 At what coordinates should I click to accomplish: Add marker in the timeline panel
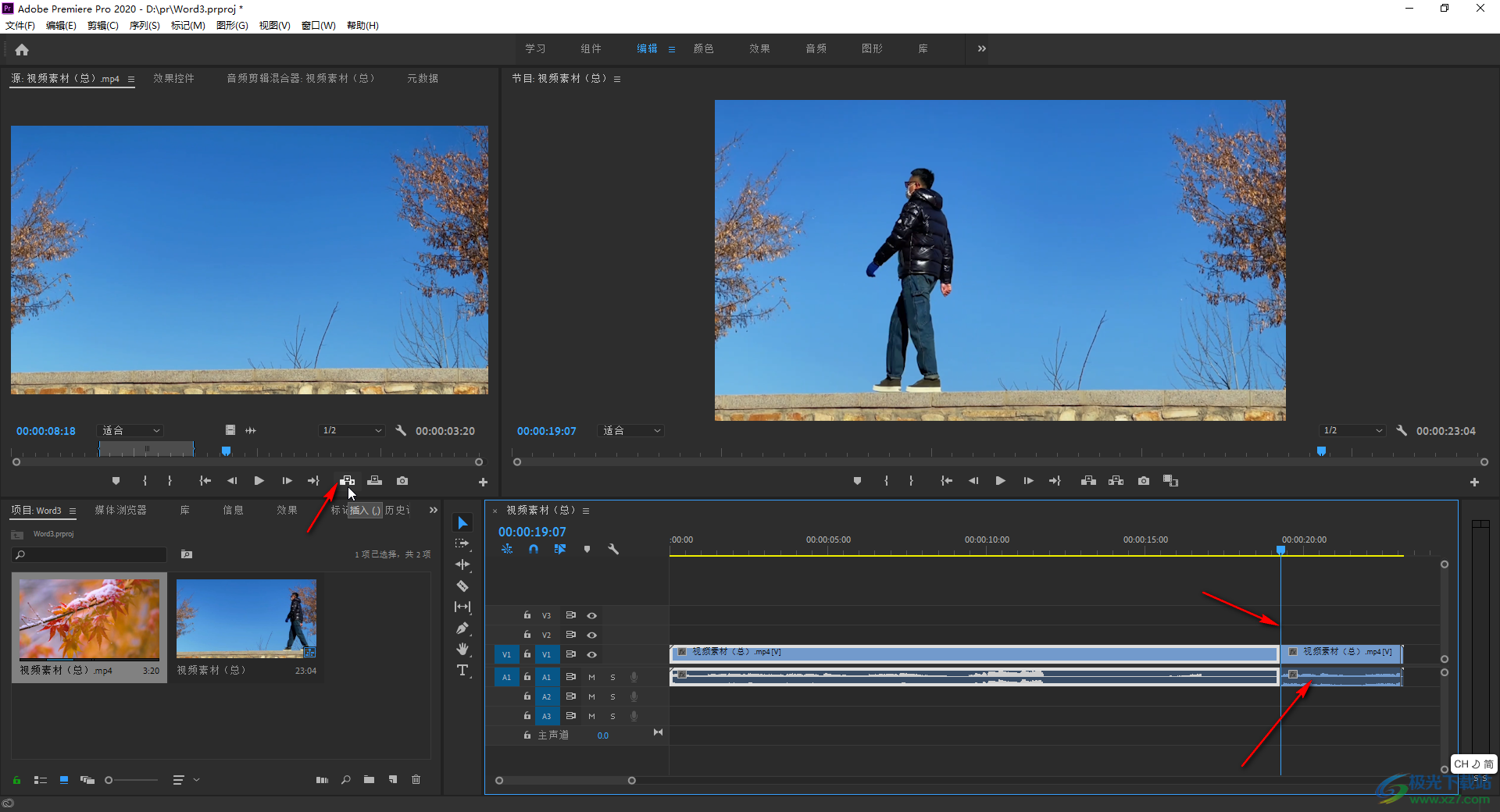[x=587, y=549]
